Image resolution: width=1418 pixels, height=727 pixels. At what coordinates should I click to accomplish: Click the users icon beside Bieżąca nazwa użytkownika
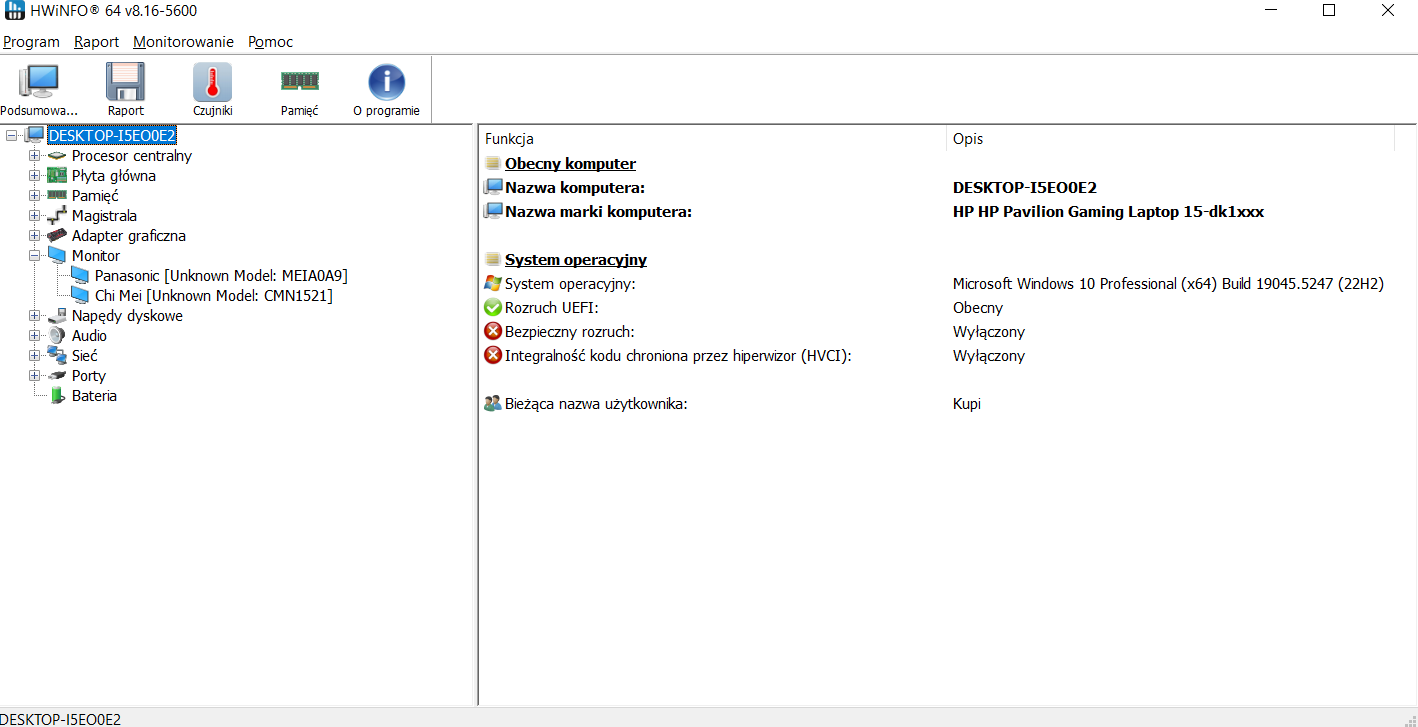493,404
